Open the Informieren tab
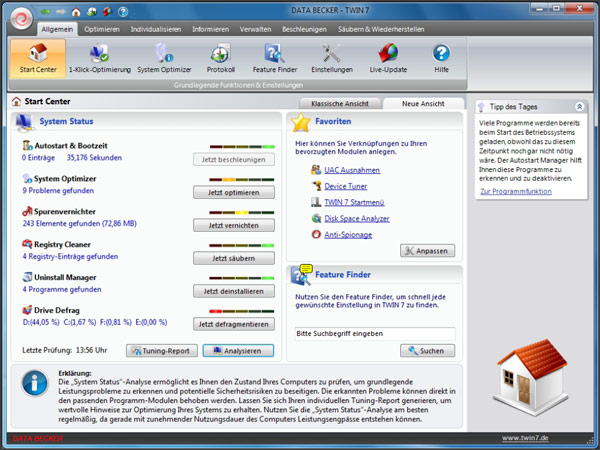Screen dimensions: 600x450 tap(210, 29)
